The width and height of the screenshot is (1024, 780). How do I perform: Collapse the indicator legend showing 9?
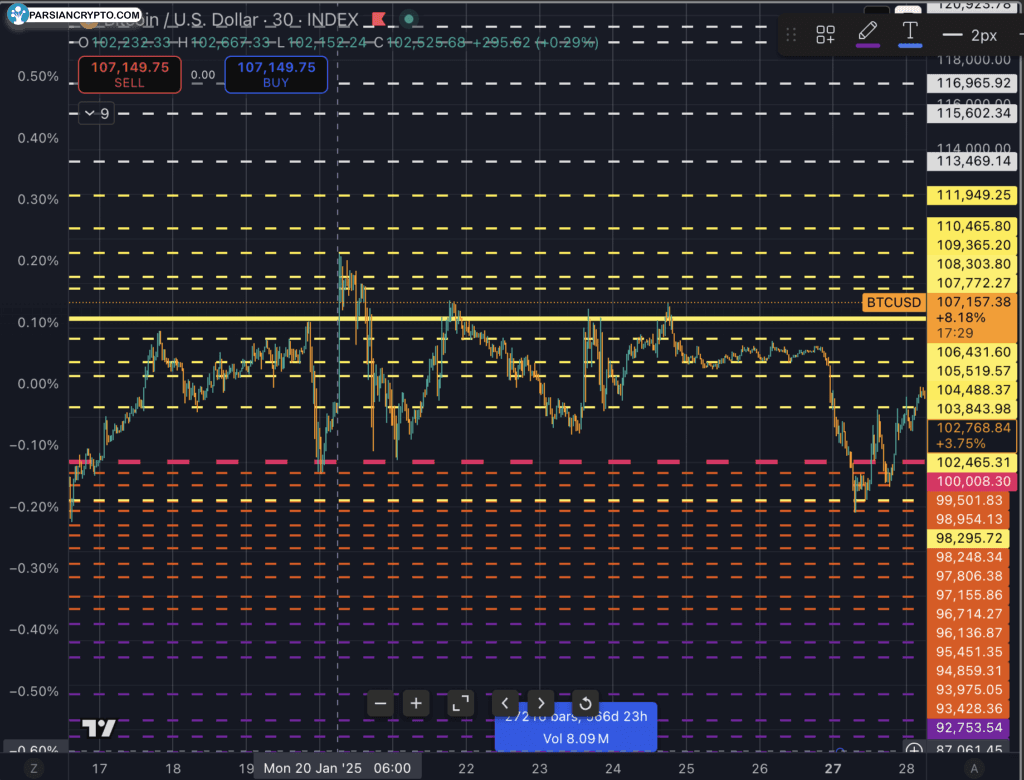pyautogui.click(x=97, y=114)
